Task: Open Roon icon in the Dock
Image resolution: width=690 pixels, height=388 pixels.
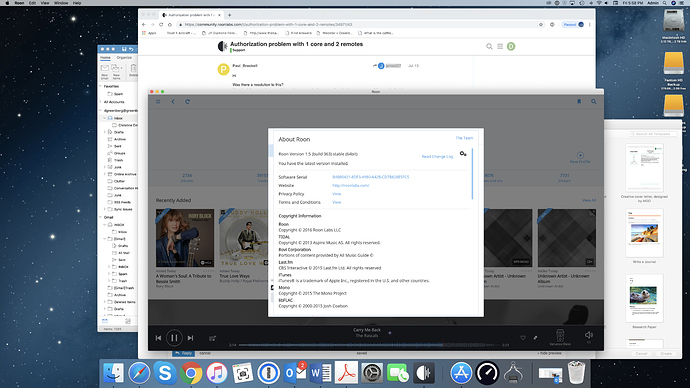Action: 424,373
